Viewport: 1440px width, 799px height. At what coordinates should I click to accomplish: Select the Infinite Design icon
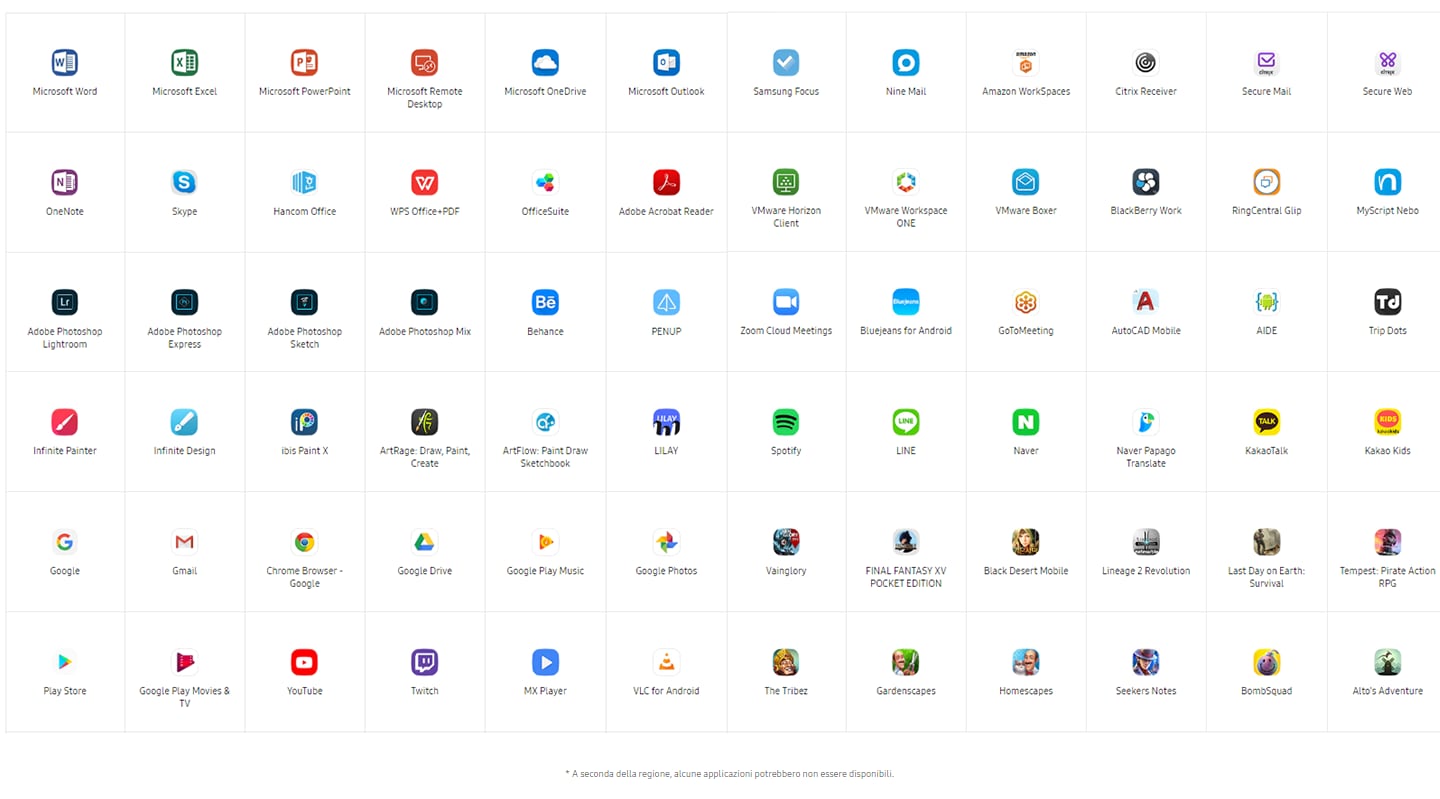185,422
